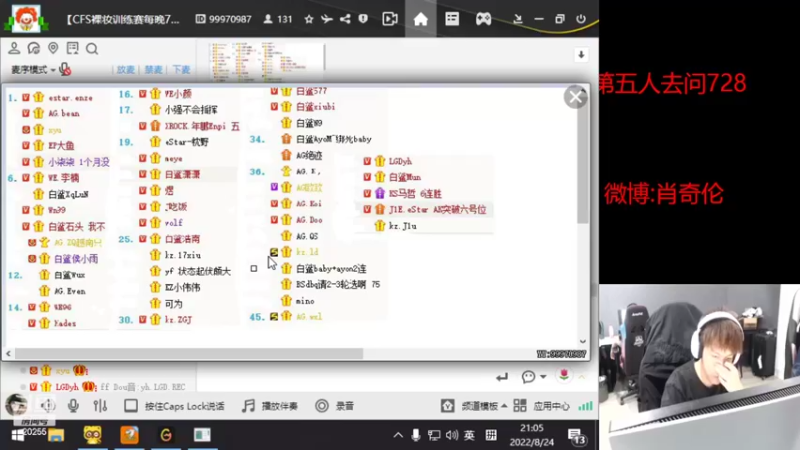The width and height of the screenshot is (800, 450).
Task: Open the chat bubble dropdown
Action: click(x=534, y=377)
